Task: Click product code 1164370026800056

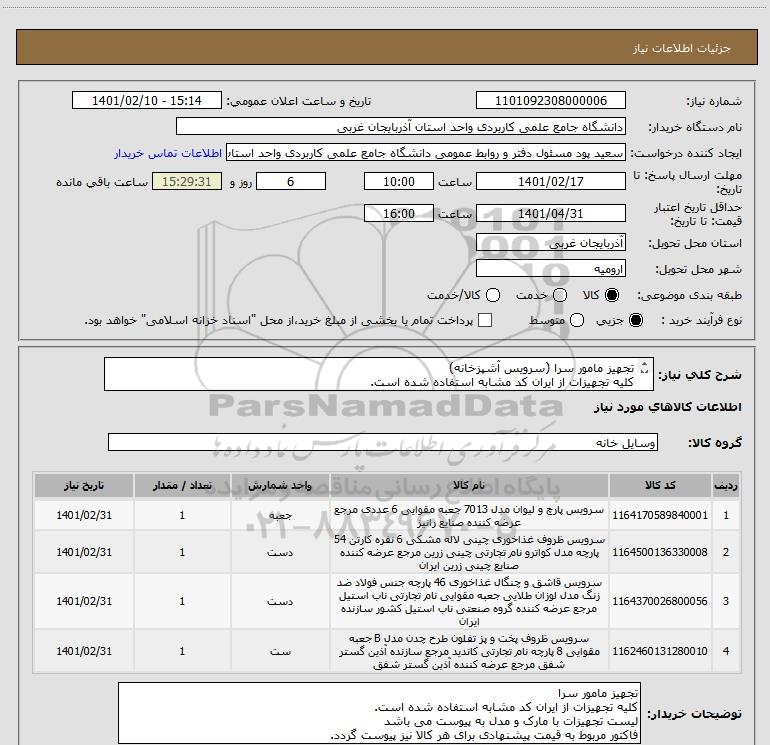Action: (660, 601)
